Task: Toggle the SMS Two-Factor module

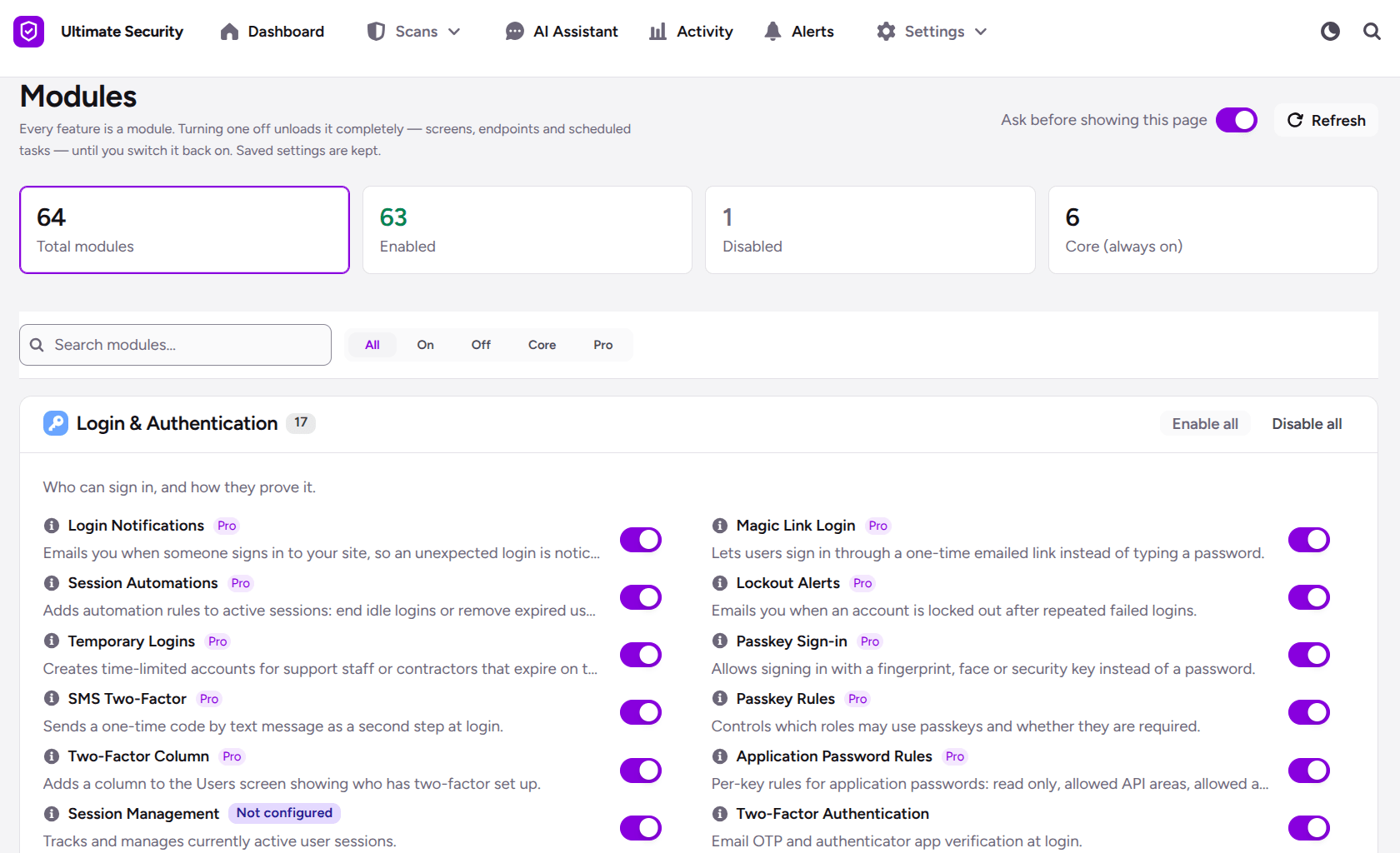Action: [641, 712]
